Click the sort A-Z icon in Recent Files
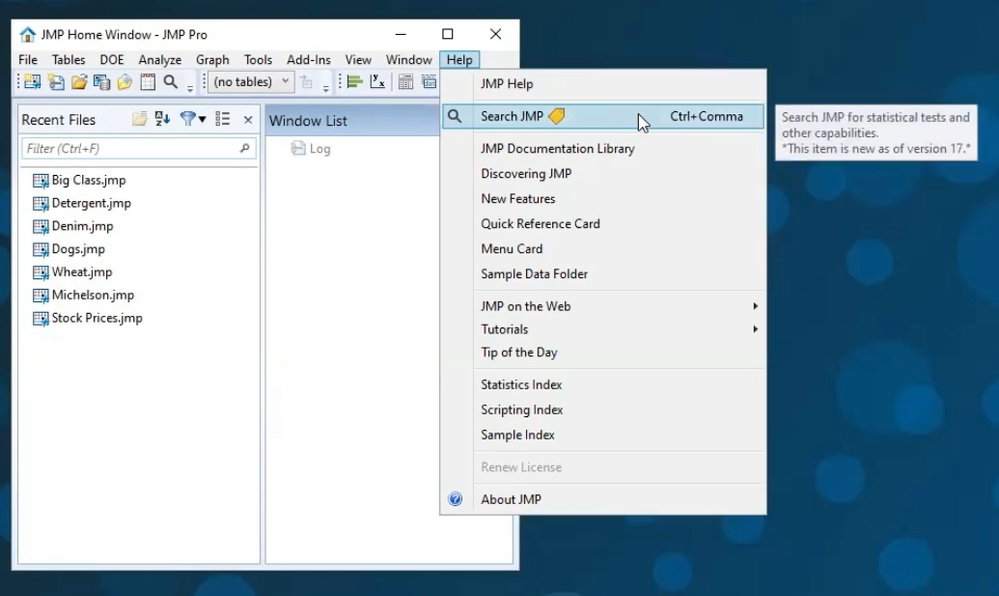Viewport: 999px width, 596px height. click(162, 119)
